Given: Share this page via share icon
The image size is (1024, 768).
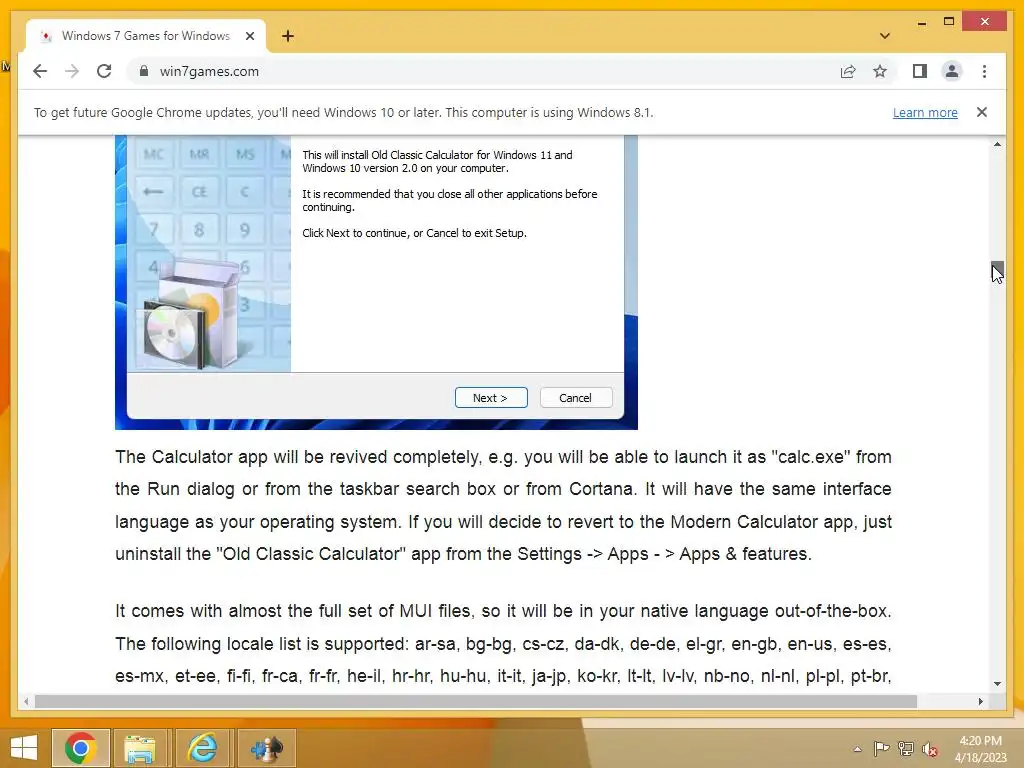Looking at the screenshot, I should pyautogui.click(x=848, y=71).
